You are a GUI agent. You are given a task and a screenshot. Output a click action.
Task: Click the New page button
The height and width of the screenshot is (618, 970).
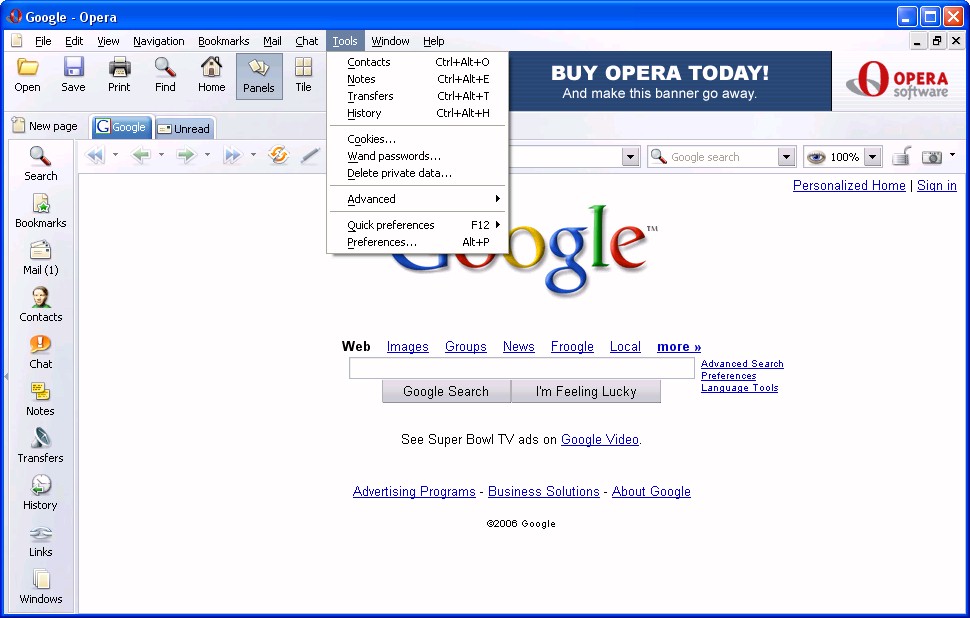45,126
